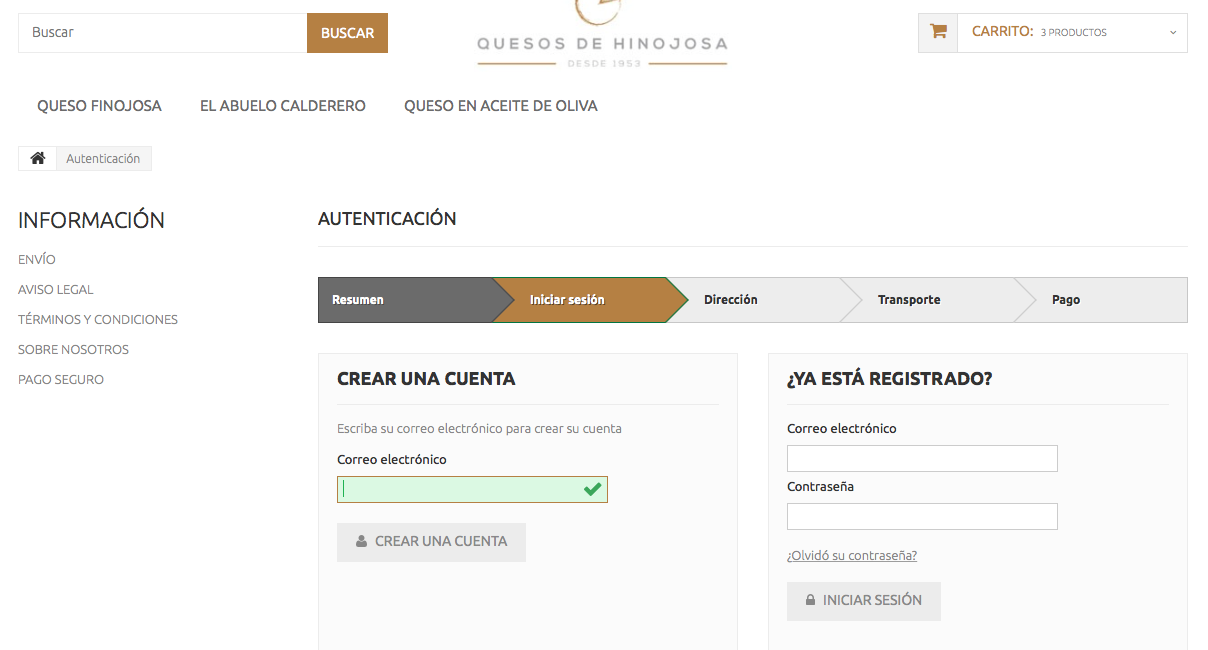Click the Información sidebar heading
1208x650 pixels.
[91, 220]
